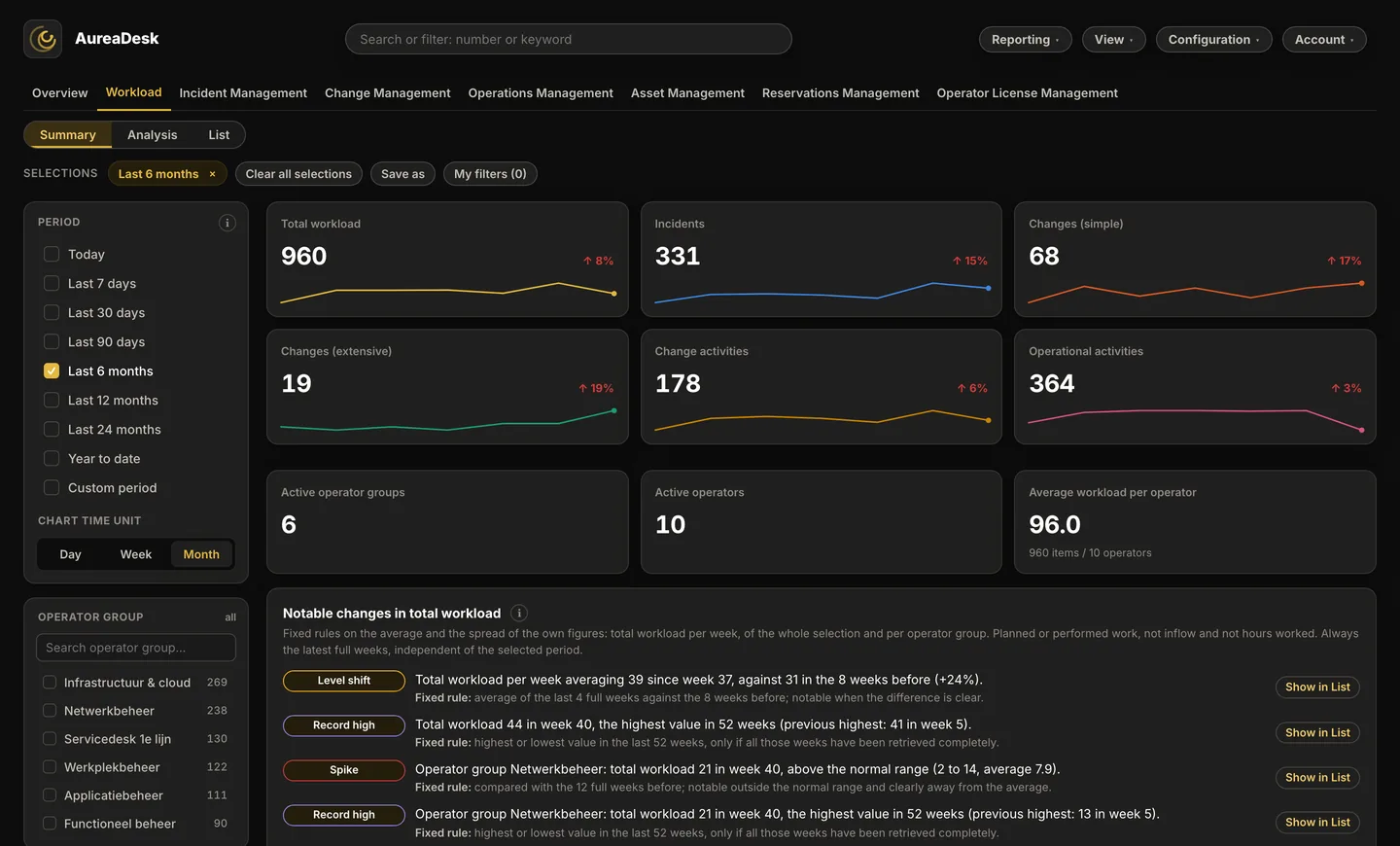Select the Servicedesk 1e lijn checkbox

[50, 739]
